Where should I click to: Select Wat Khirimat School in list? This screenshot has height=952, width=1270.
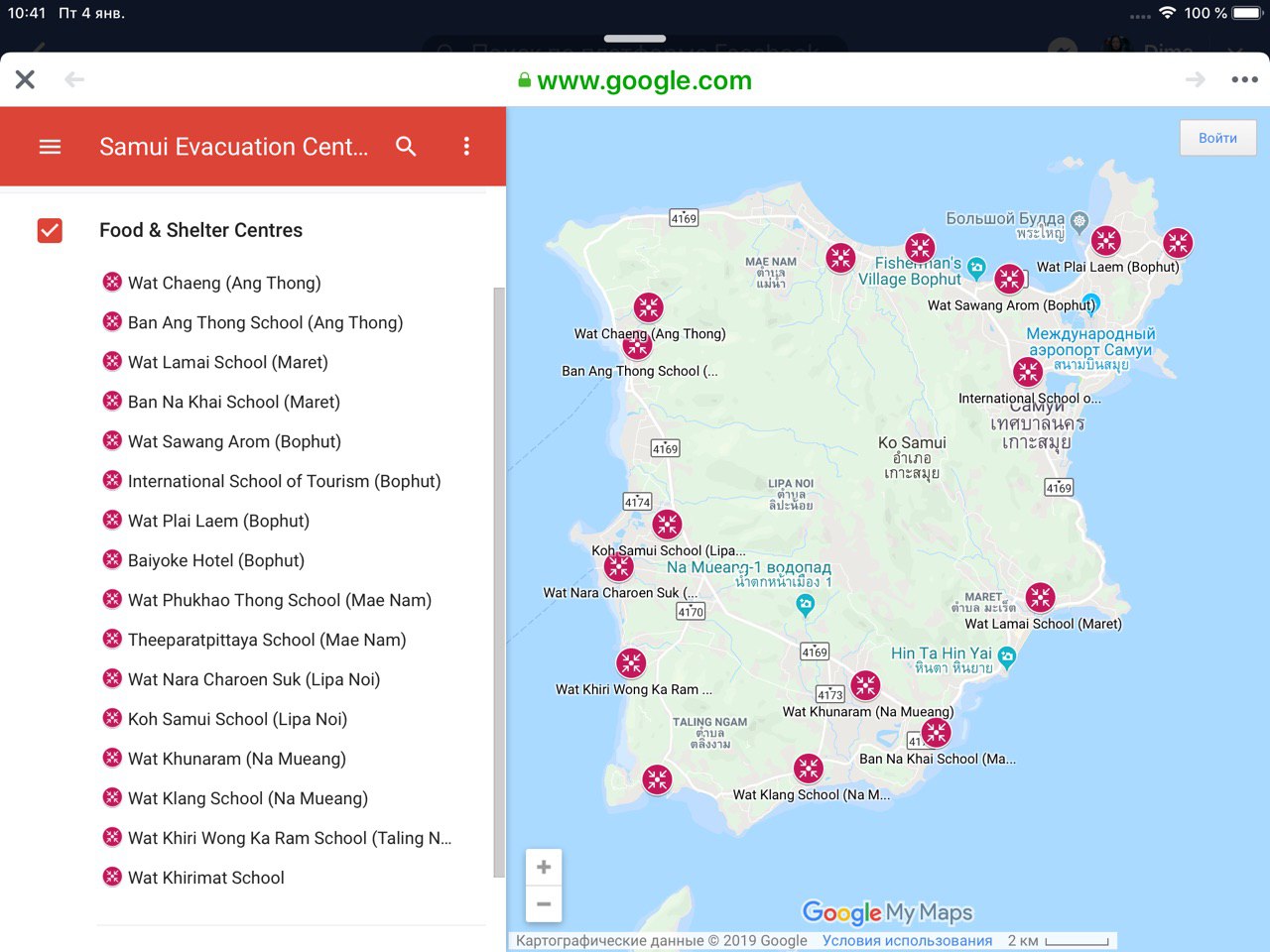click(205, 878)
